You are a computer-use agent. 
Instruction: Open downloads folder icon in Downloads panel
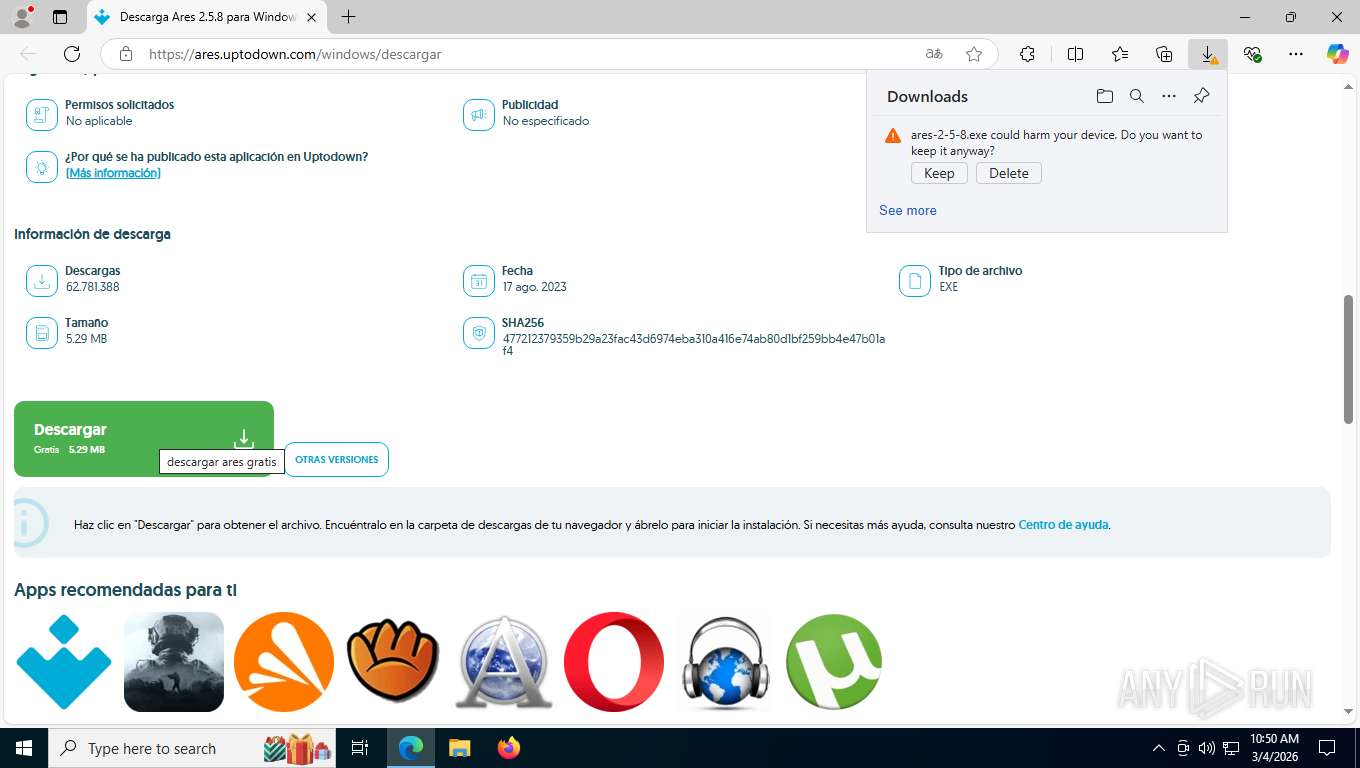(x=1104, y=96)
